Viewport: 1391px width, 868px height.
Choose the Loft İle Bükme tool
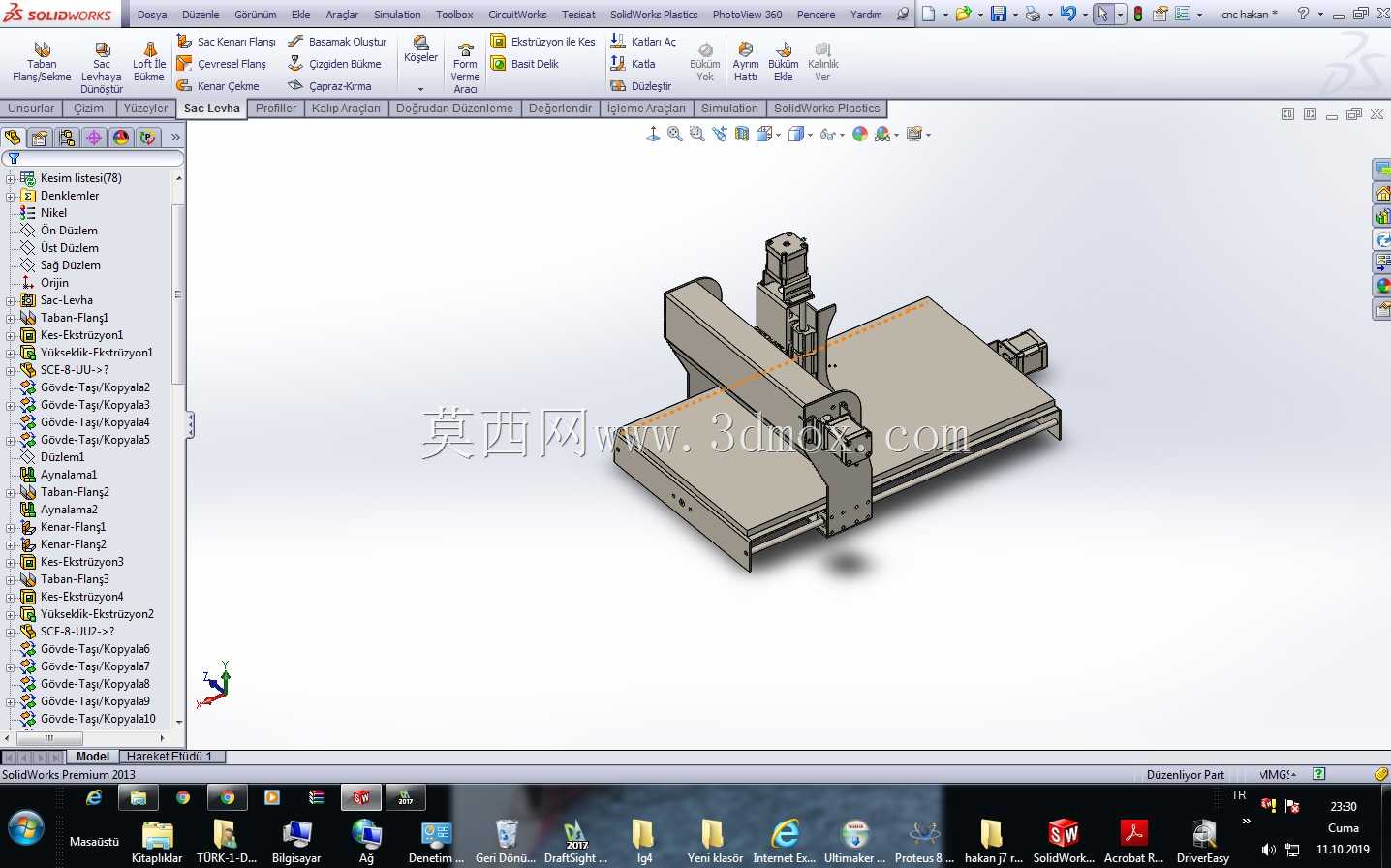(x=149, y=62)
